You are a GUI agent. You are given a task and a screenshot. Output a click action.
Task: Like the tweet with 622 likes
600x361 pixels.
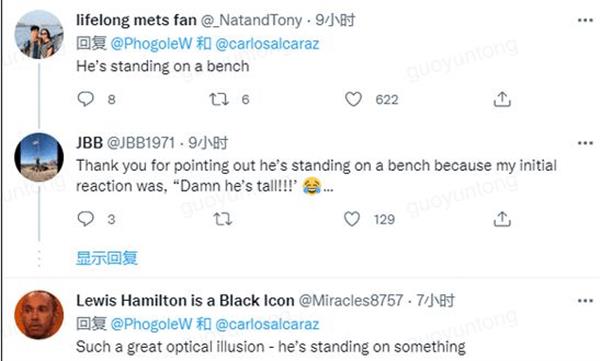point(353,99)
